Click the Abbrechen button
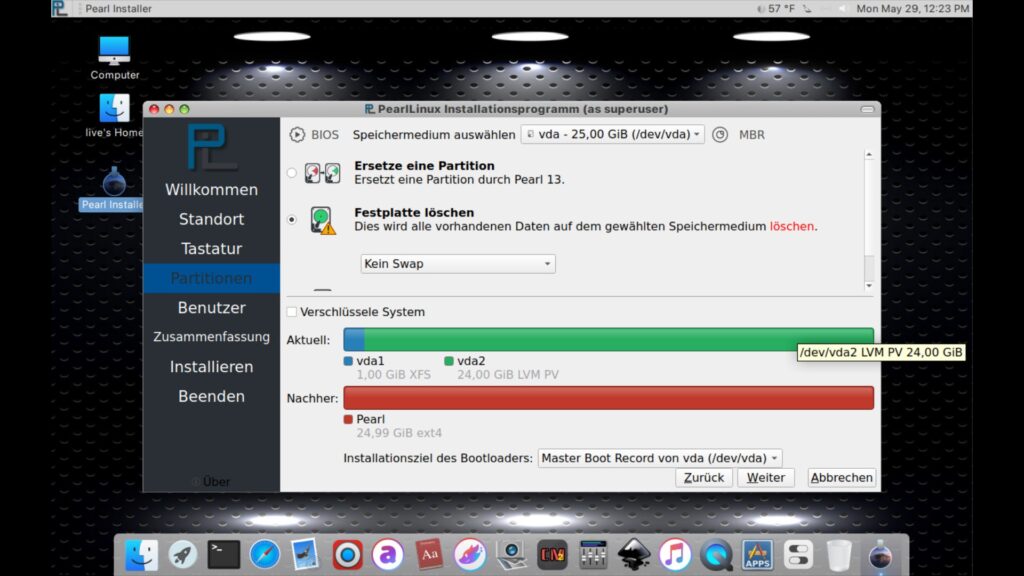The image size is (1024, 576). click(x=841, y=477)
